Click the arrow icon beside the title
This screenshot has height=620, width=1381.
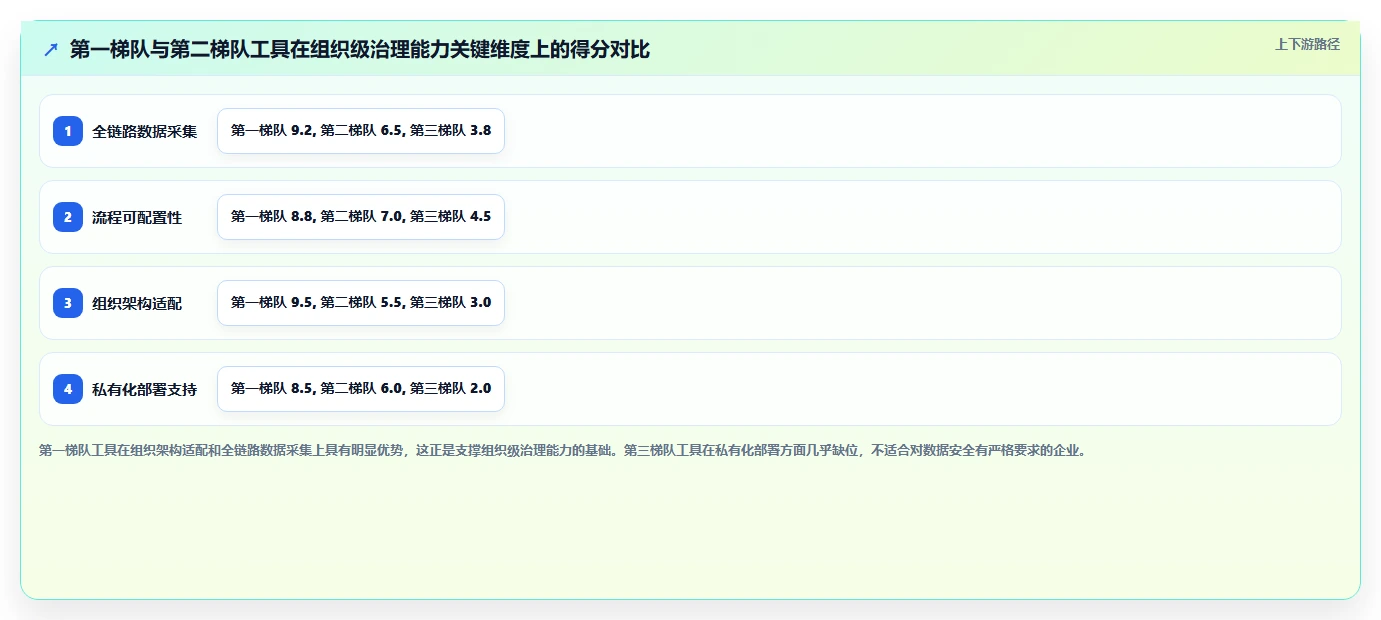click(51, 50)
